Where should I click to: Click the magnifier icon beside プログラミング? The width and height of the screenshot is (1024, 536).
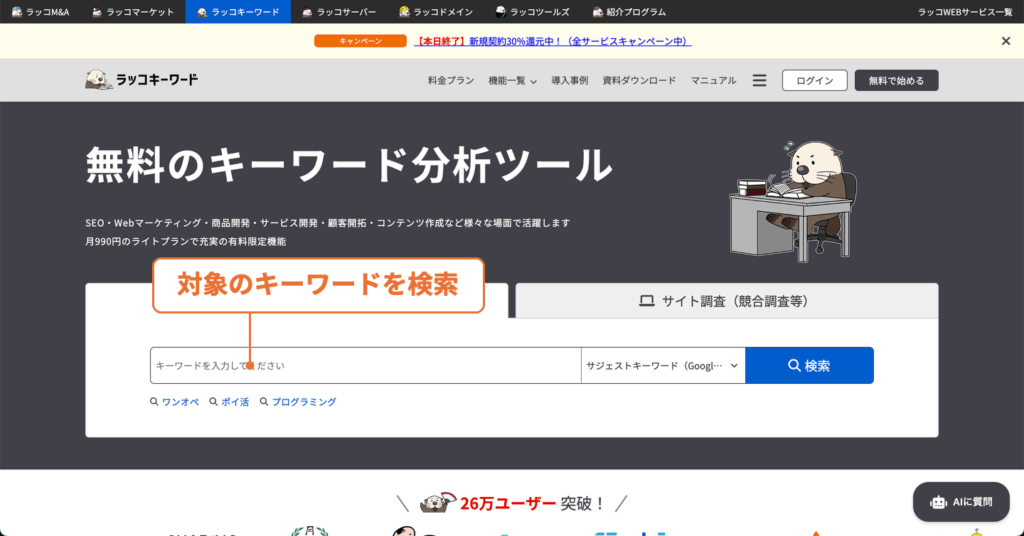[x=264, y=402]
